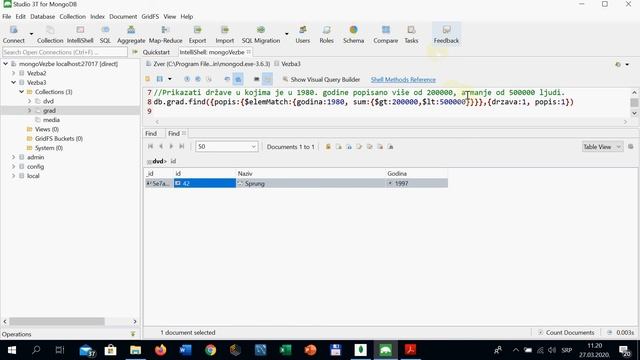Expand the admin database node
640x360 pixels.
tap(13, 157)
